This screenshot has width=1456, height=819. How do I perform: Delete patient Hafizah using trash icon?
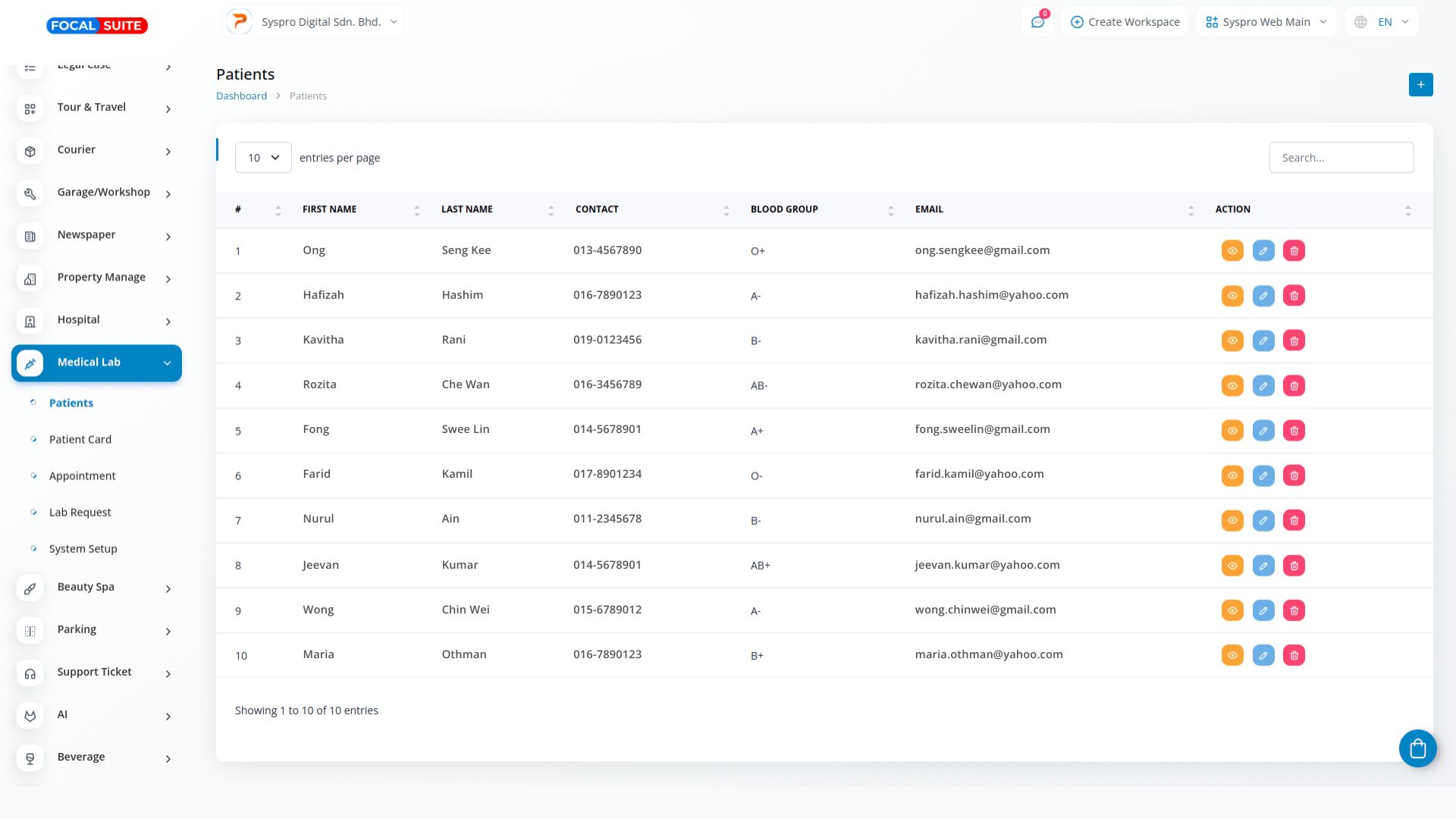1294,296
